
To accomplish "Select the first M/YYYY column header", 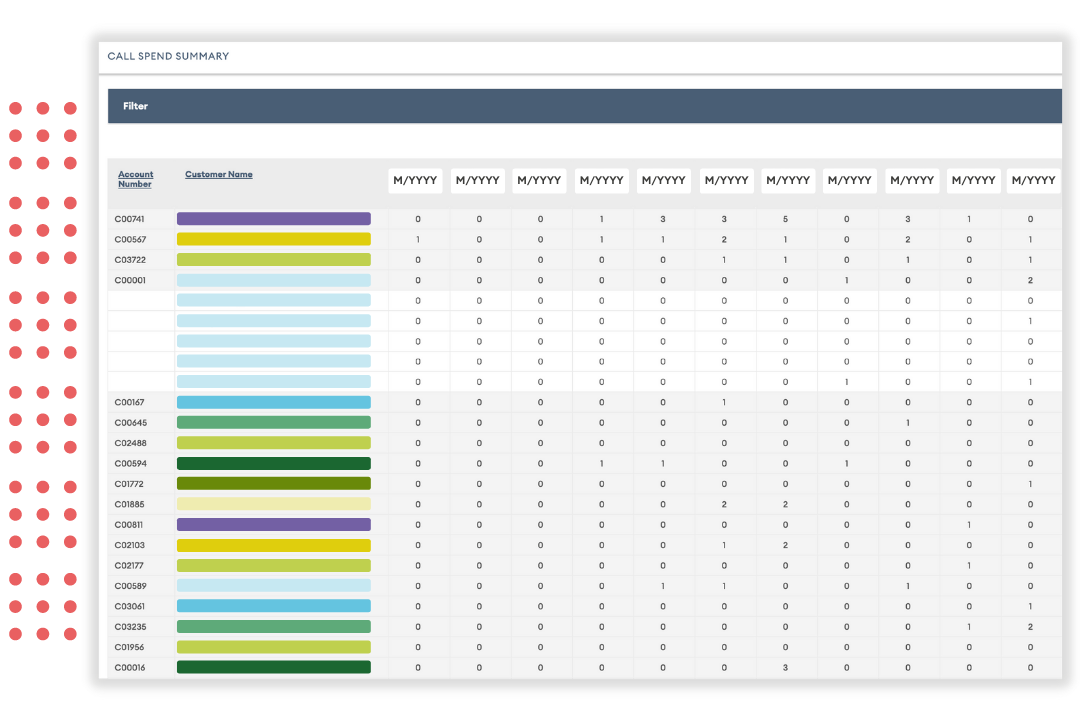I will [415, 181].
